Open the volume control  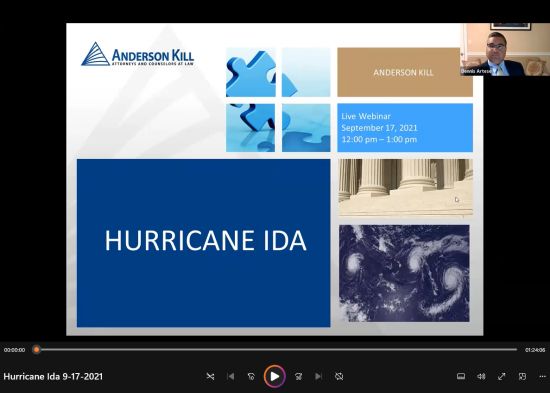(481, 377)
